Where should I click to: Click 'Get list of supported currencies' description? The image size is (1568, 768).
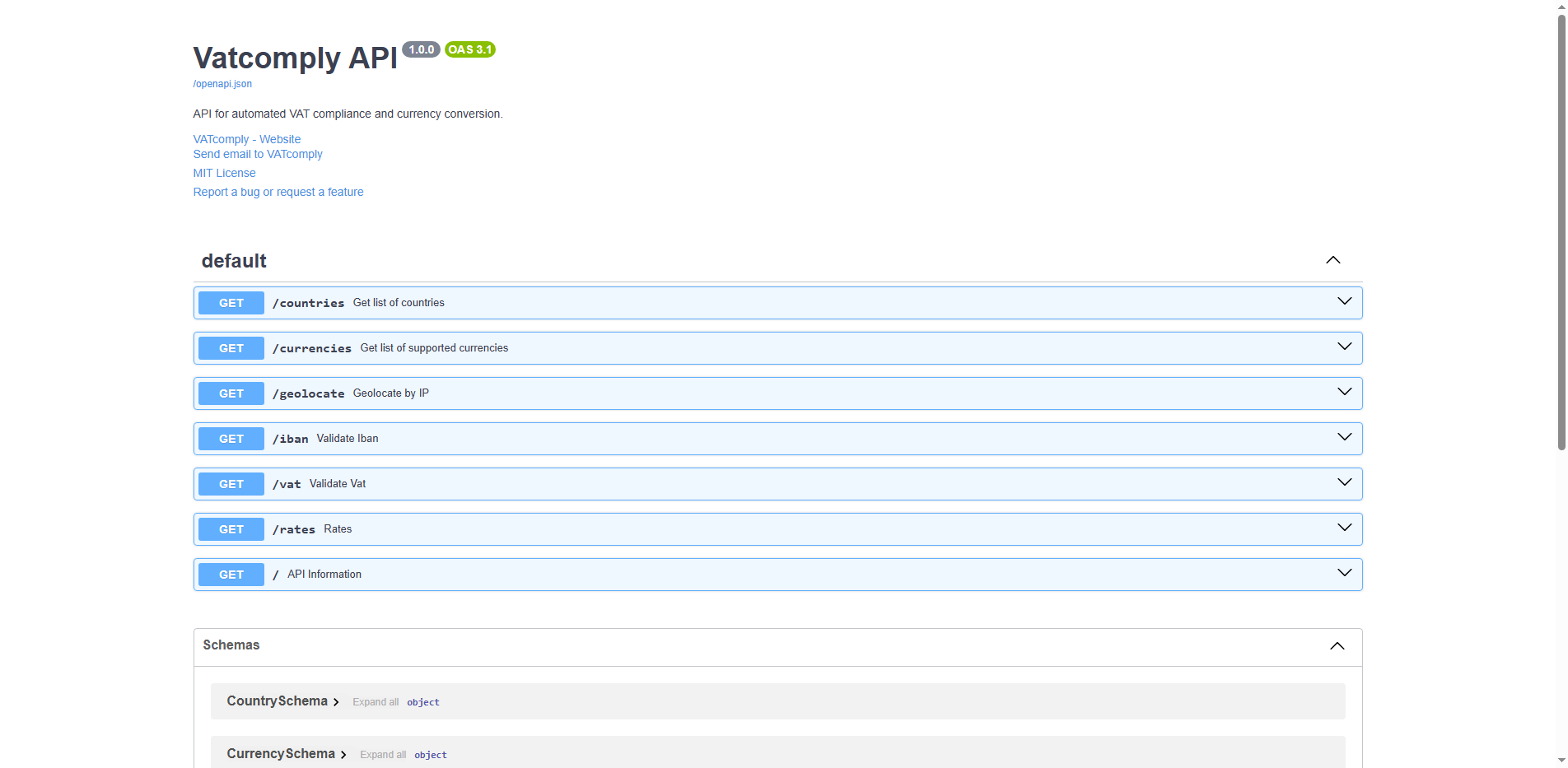[x=434, y=348]
